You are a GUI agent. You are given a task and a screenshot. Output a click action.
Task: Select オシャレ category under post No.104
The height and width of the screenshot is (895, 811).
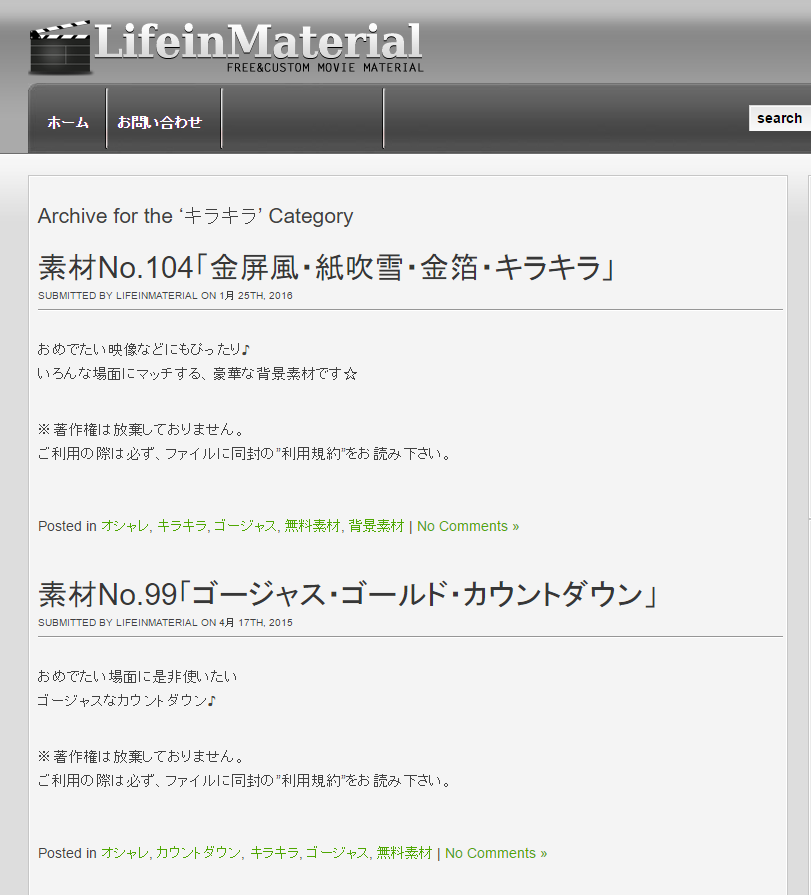(x=124, y=526)
